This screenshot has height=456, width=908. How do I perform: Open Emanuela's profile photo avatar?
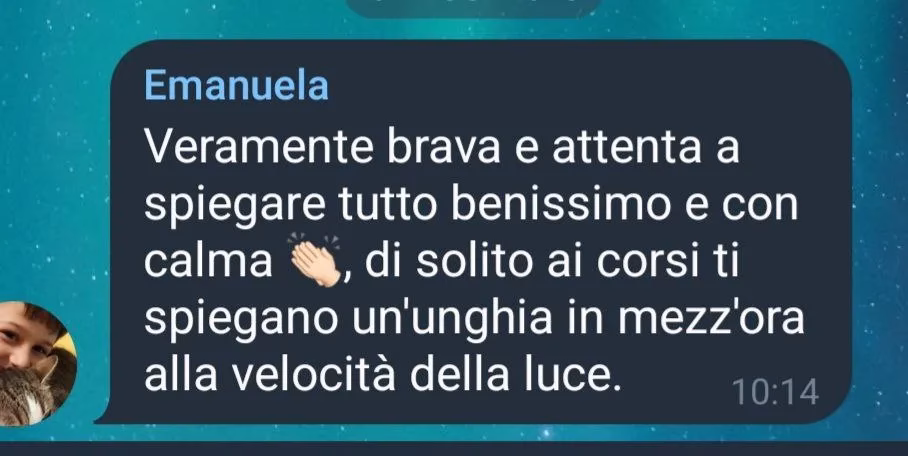(x=36, y=364)
